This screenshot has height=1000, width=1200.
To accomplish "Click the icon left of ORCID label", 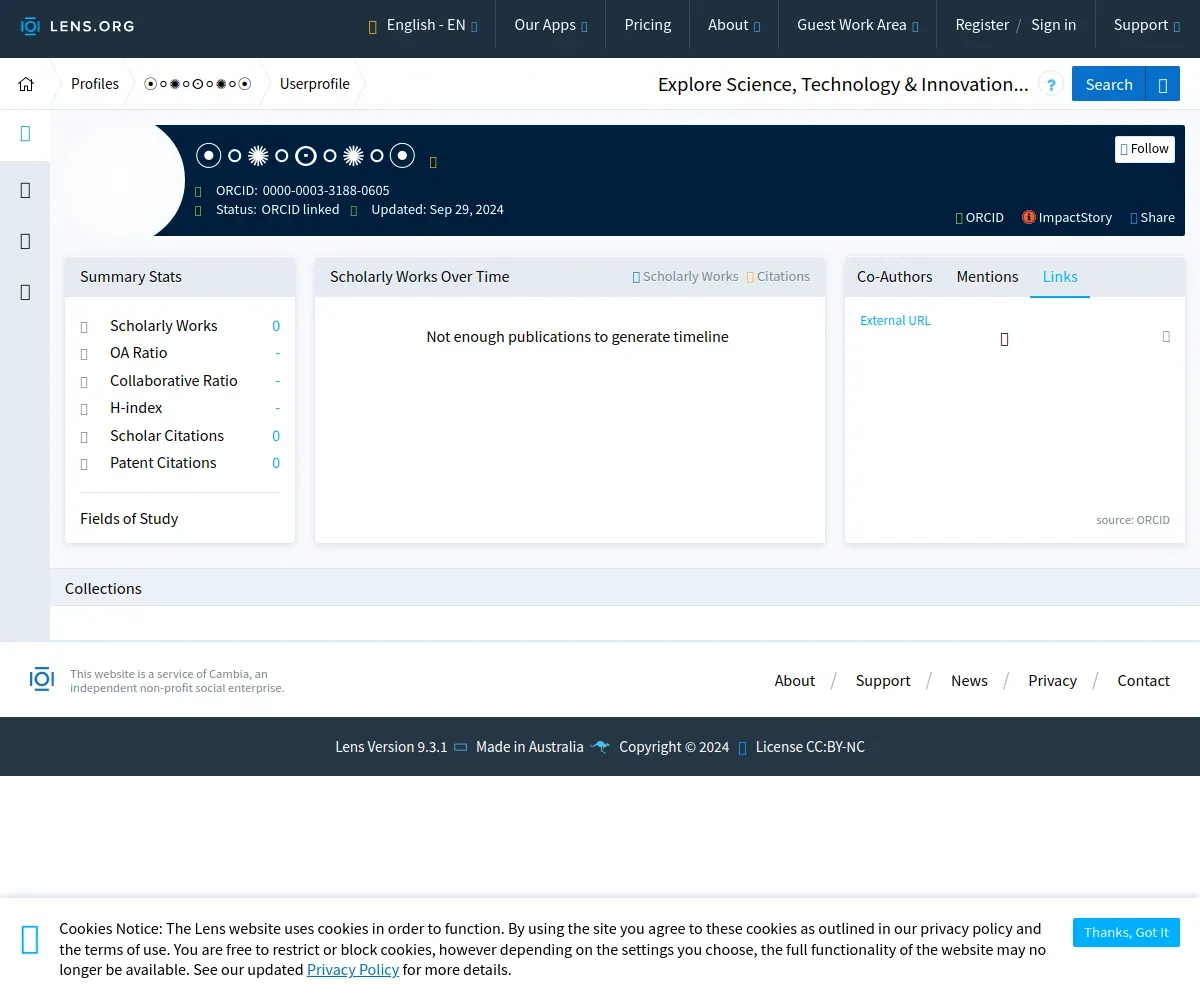I will (198, 191).
